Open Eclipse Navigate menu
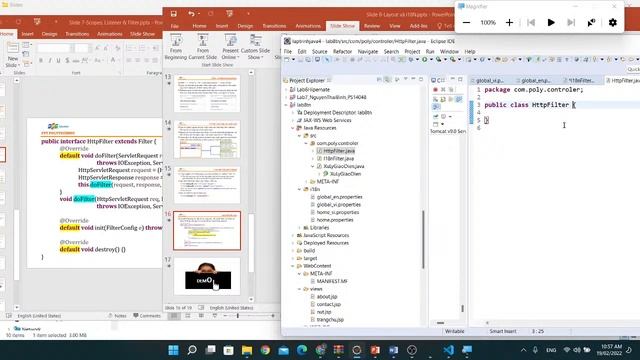The image size is (640, 360). (368, 52)
